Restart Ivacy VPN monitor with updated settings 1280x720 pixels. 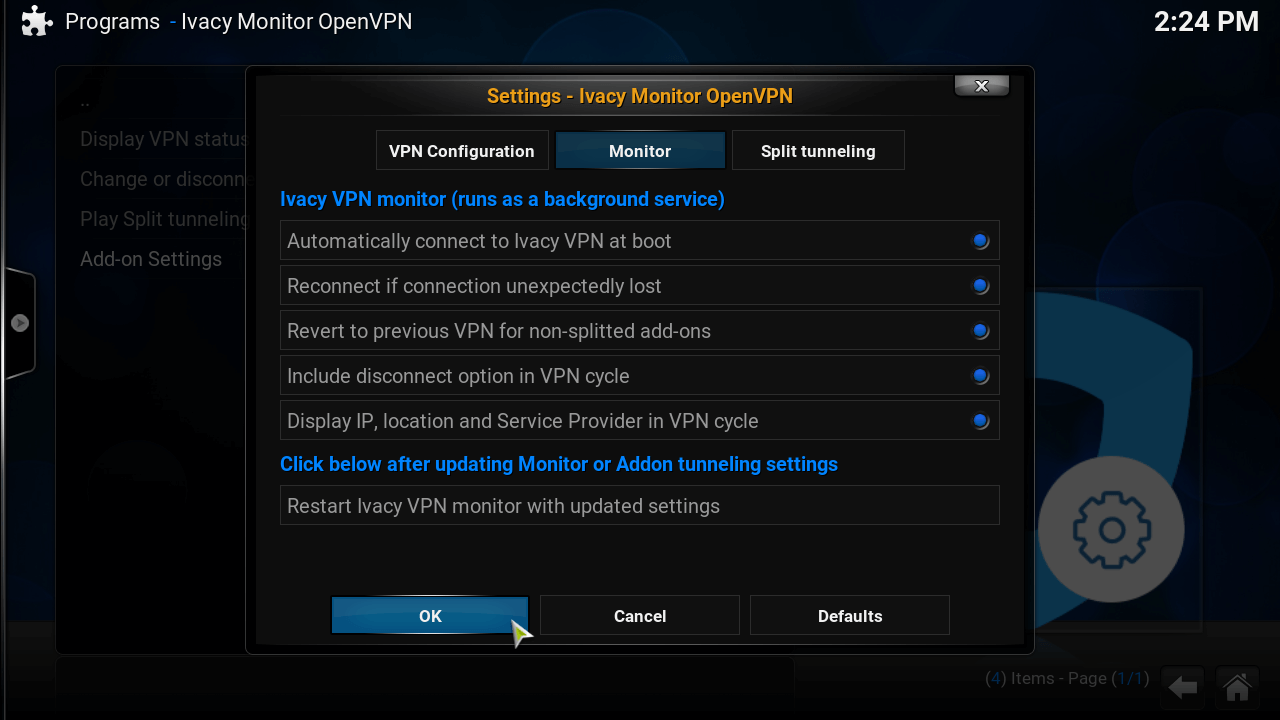click(640, 506)
